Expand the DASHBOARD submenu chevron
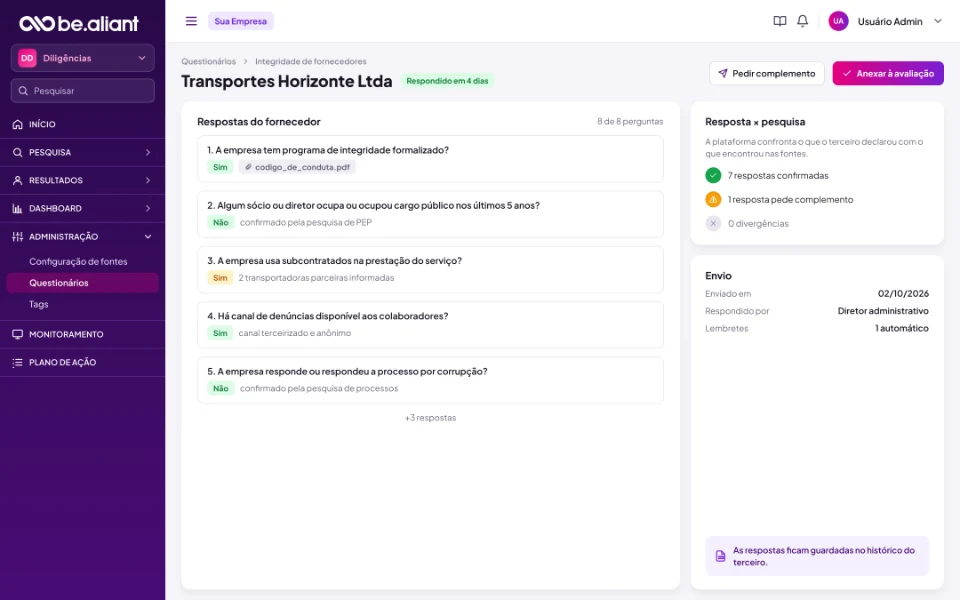Screen dimensions: 960x600 click(x=148, y=209)
